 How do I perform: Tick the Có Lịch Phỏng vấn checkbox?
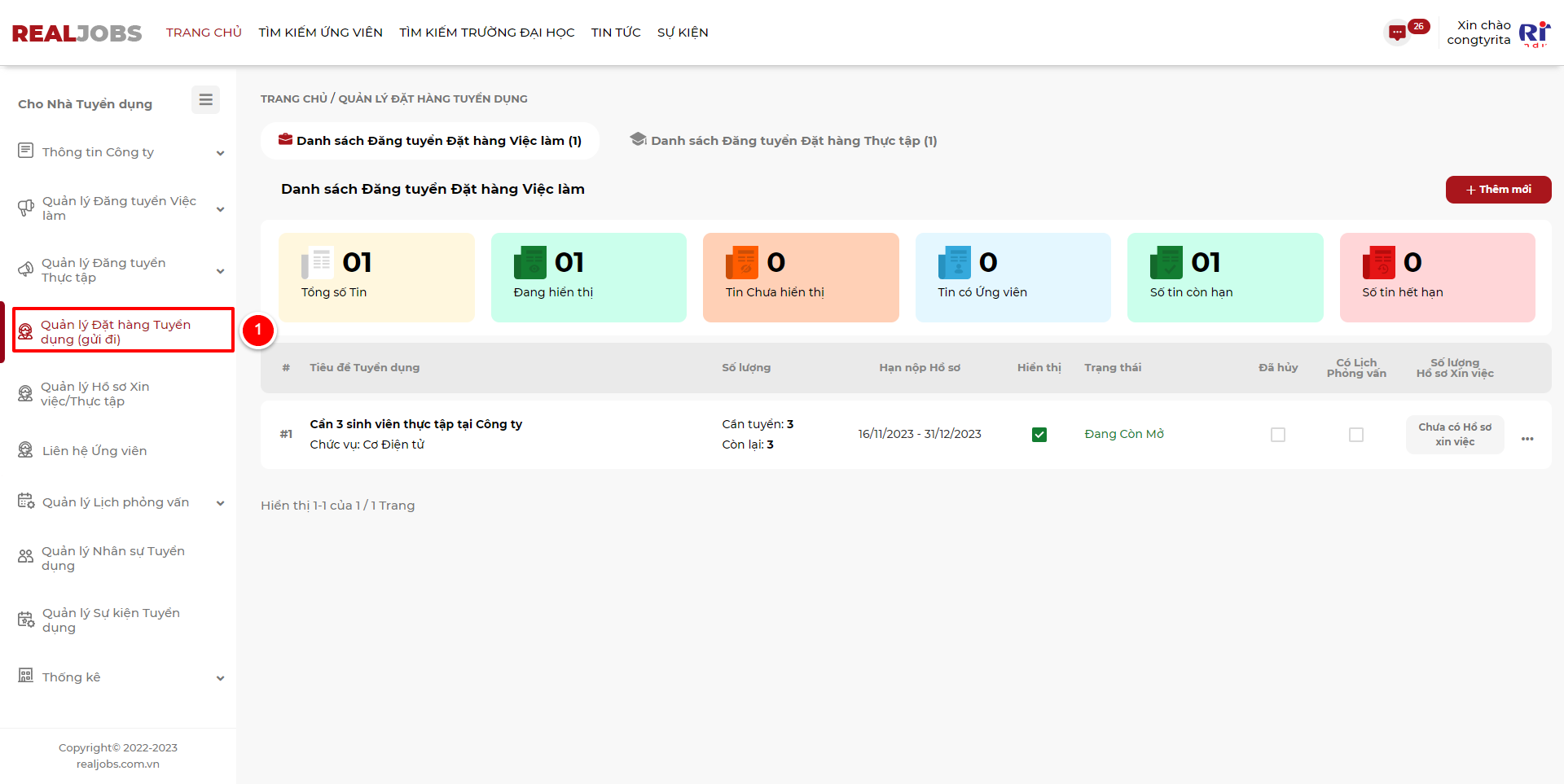tap(1355, 435)
